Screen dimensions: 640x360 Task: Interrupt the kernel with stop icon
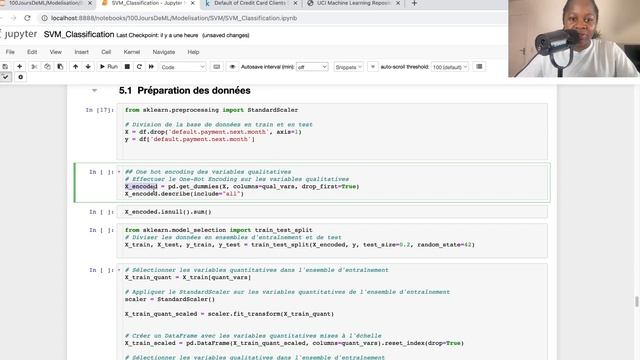pos(127,67)
